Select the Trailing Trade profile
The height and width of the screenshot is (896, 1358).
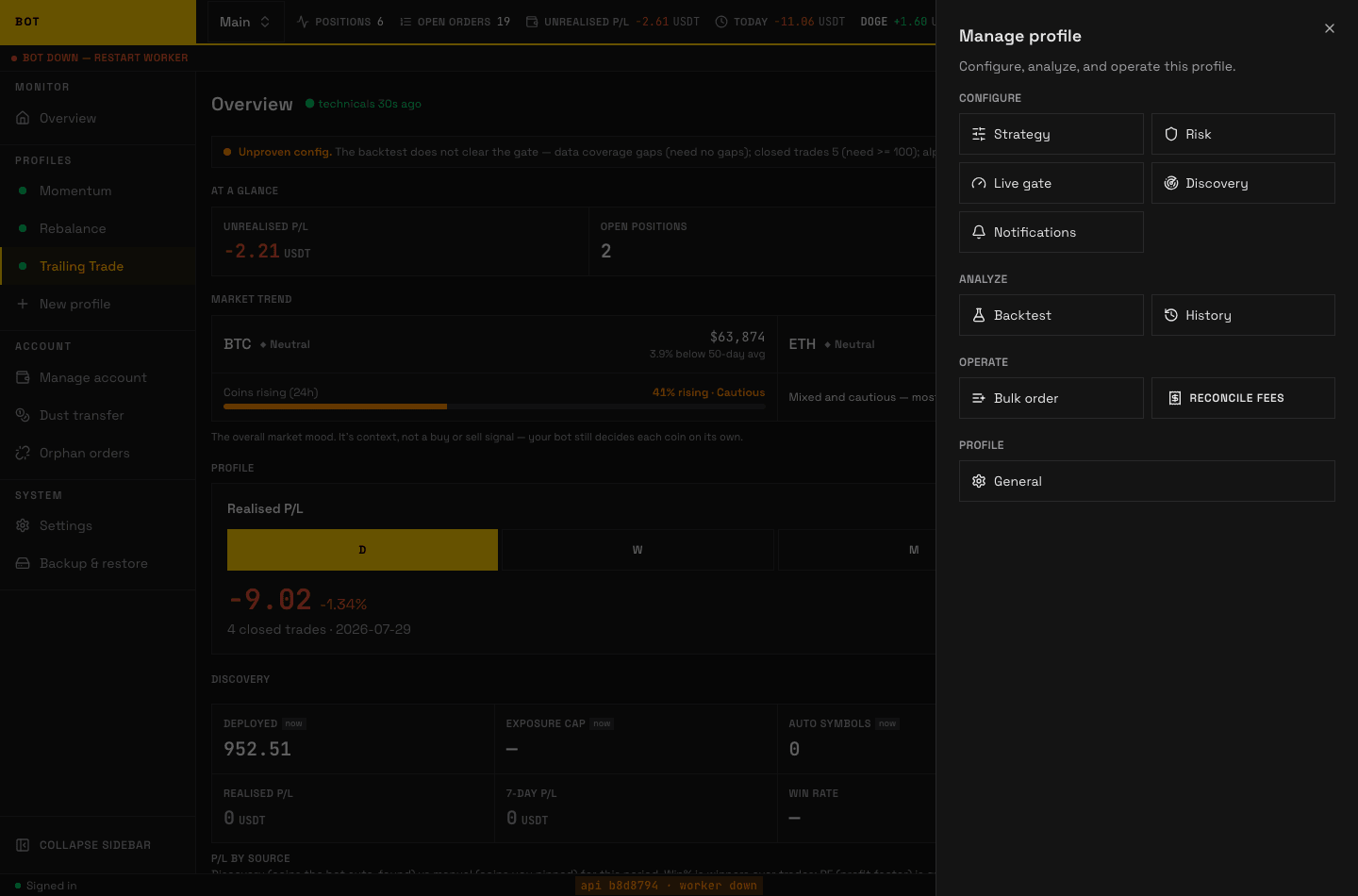click(98, 266)
